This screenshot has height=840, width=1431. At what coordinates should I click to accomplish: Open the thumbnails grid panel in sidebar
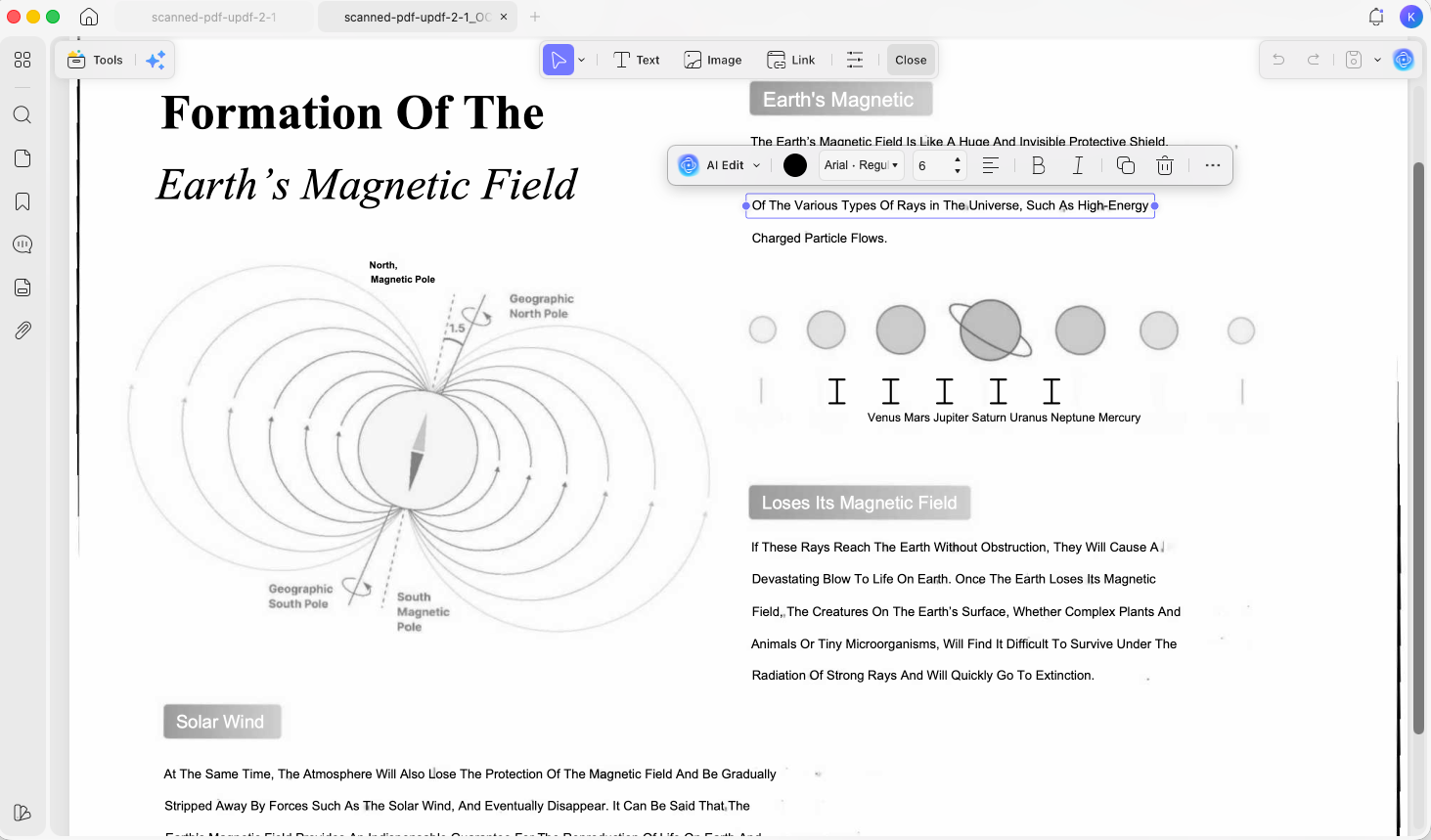(x=22, y=60)
